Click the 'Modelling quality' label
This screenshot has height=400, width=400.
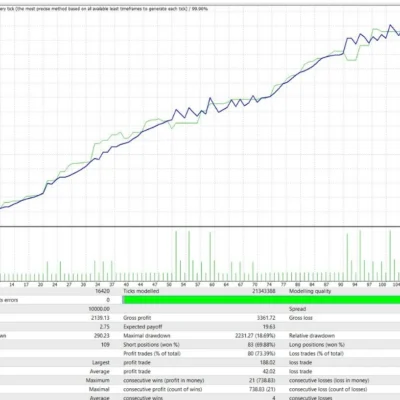coord(310,291)
